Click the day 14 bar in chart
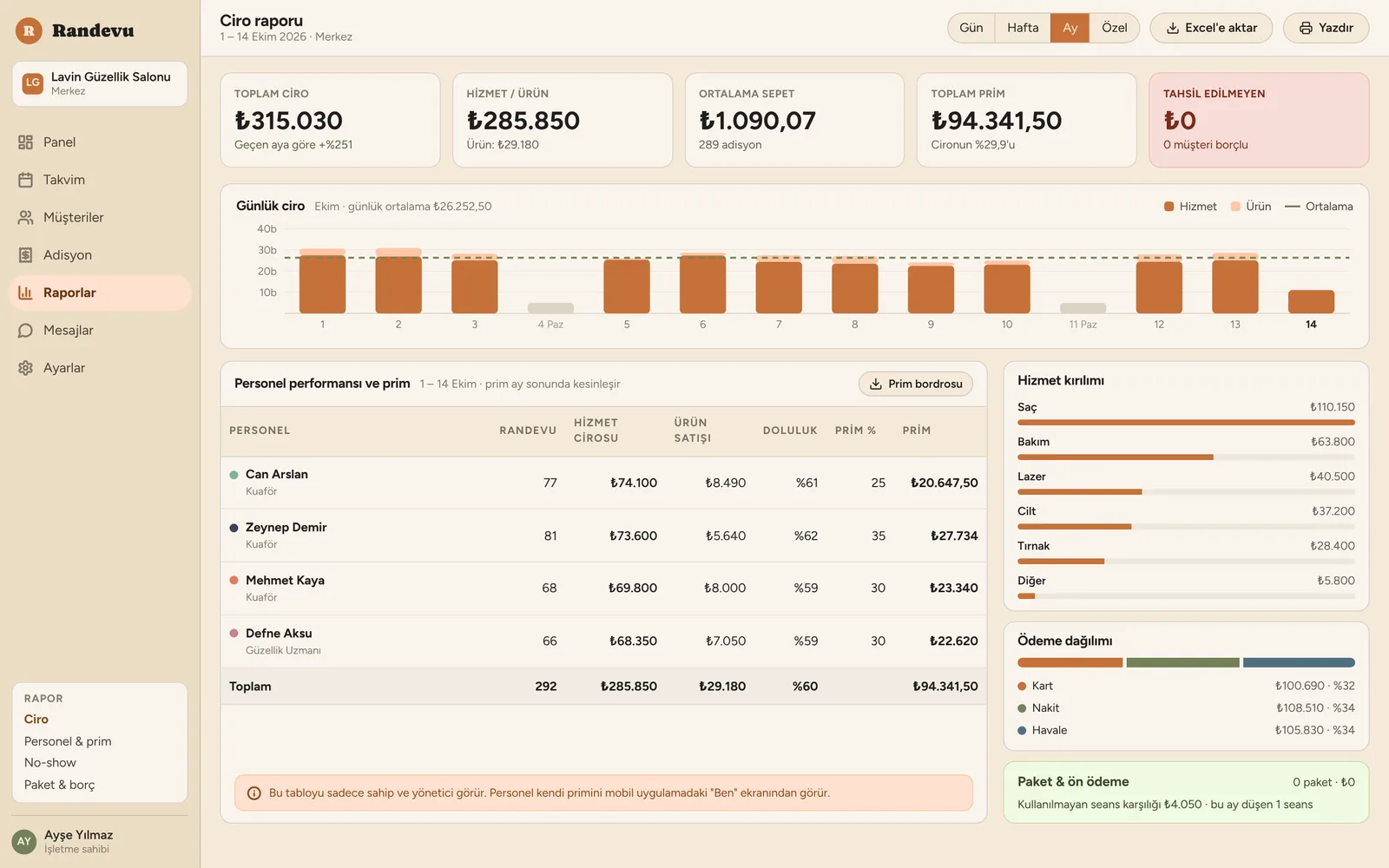The height and width of the screenshot is (868, 1389). 1311,301
